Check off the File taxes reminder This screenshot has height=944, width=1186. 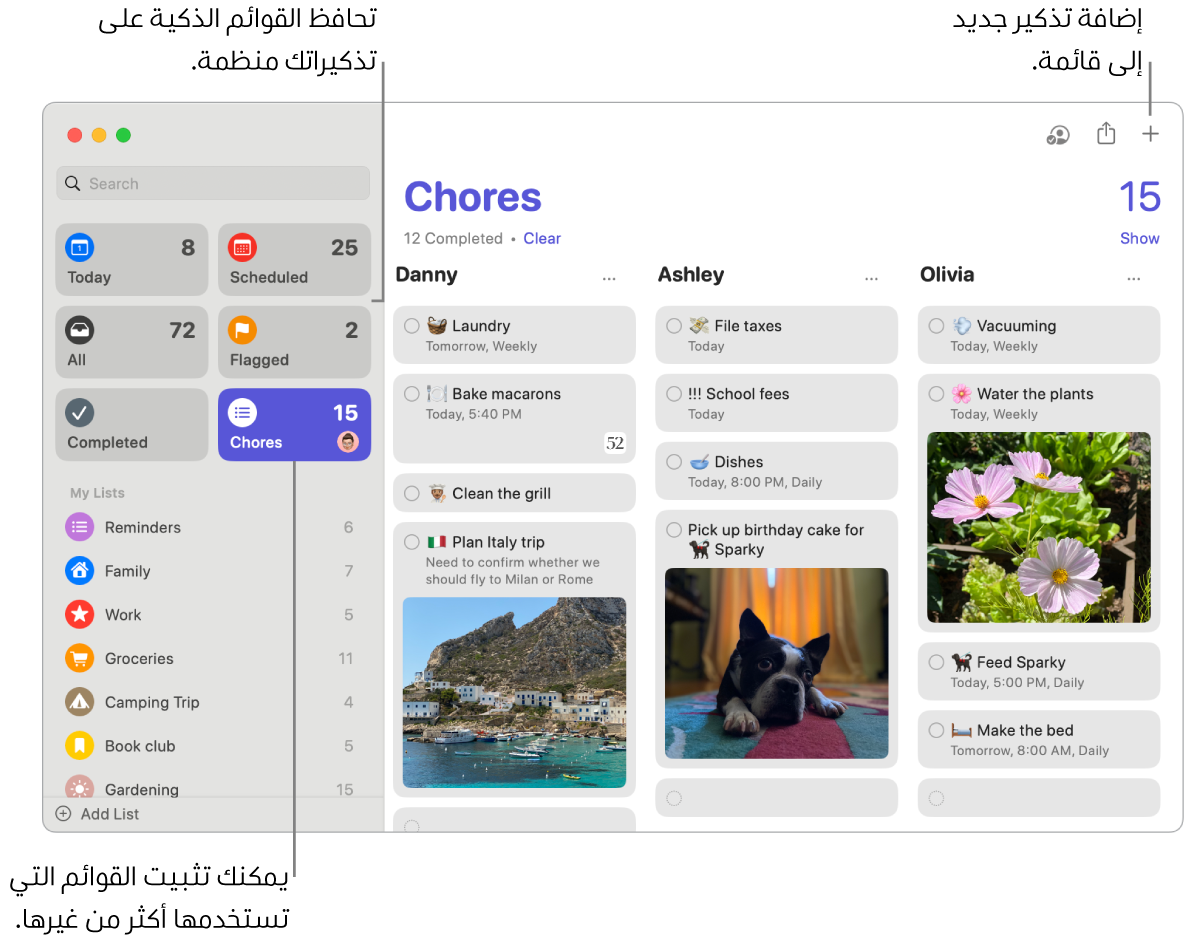673,325
